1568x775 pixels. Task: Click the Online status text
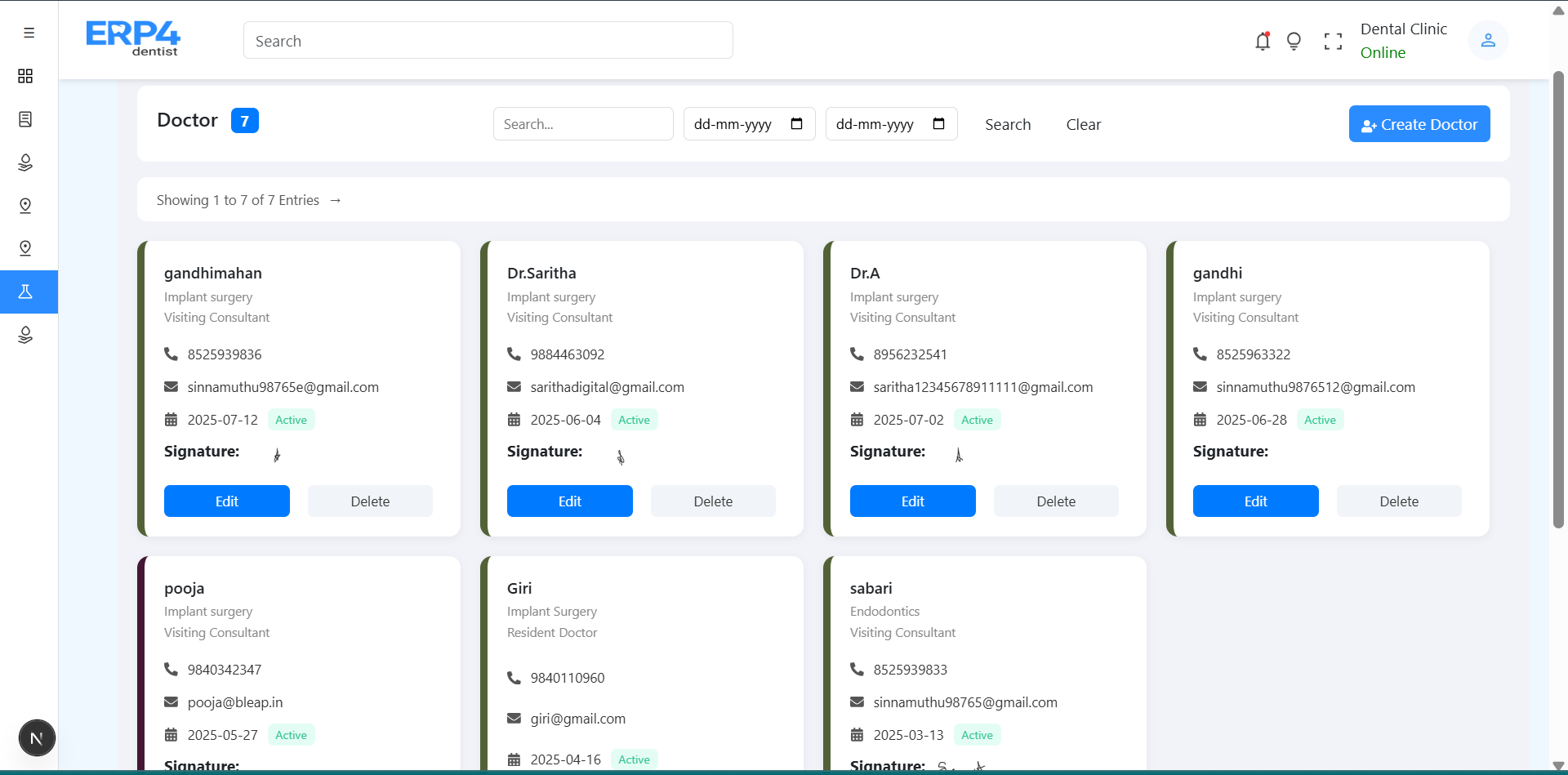(1383, 52)
